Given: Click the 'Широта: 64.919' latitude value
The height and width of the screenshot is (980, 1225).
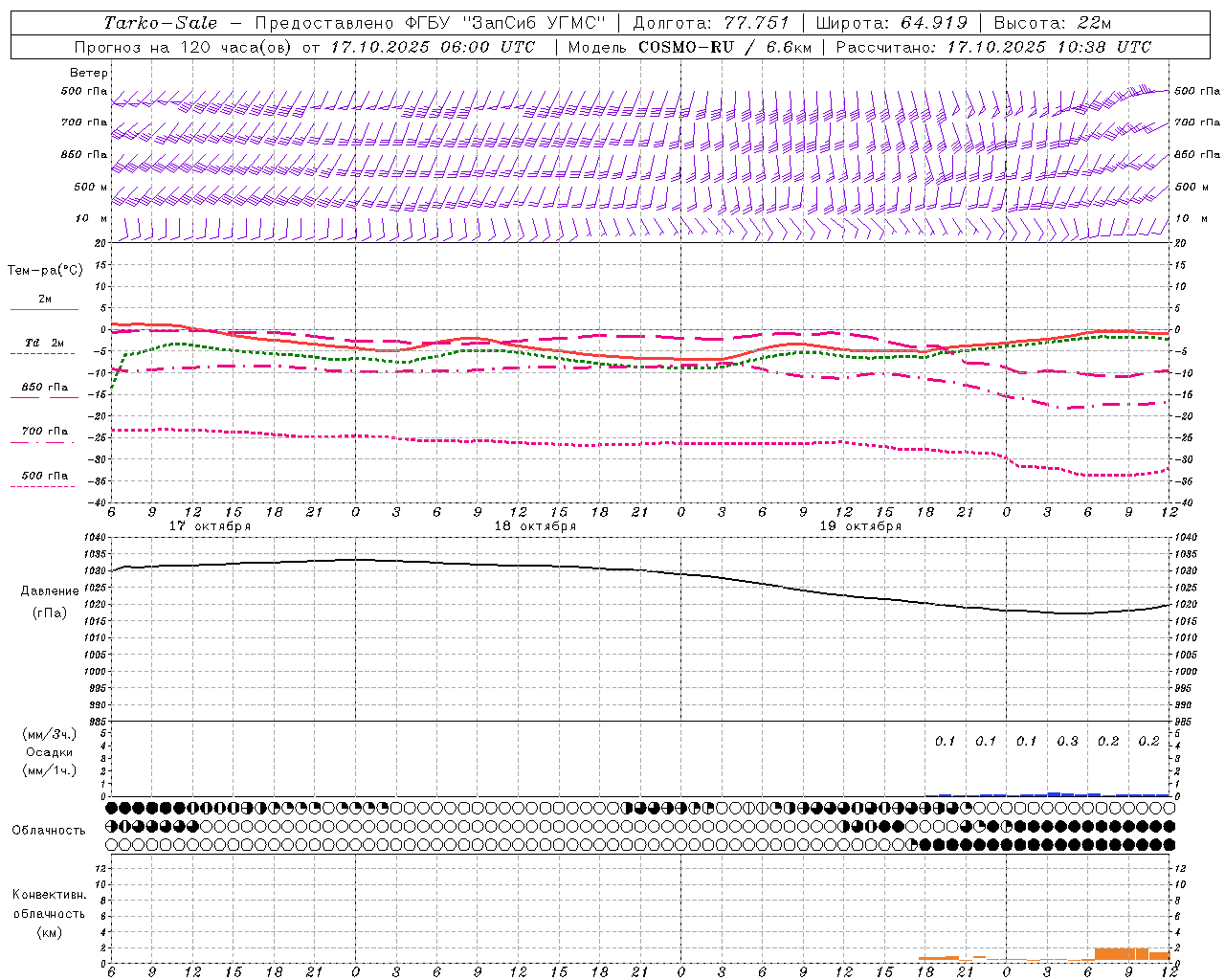Looking at the screenshot, I should click(891, 23).
